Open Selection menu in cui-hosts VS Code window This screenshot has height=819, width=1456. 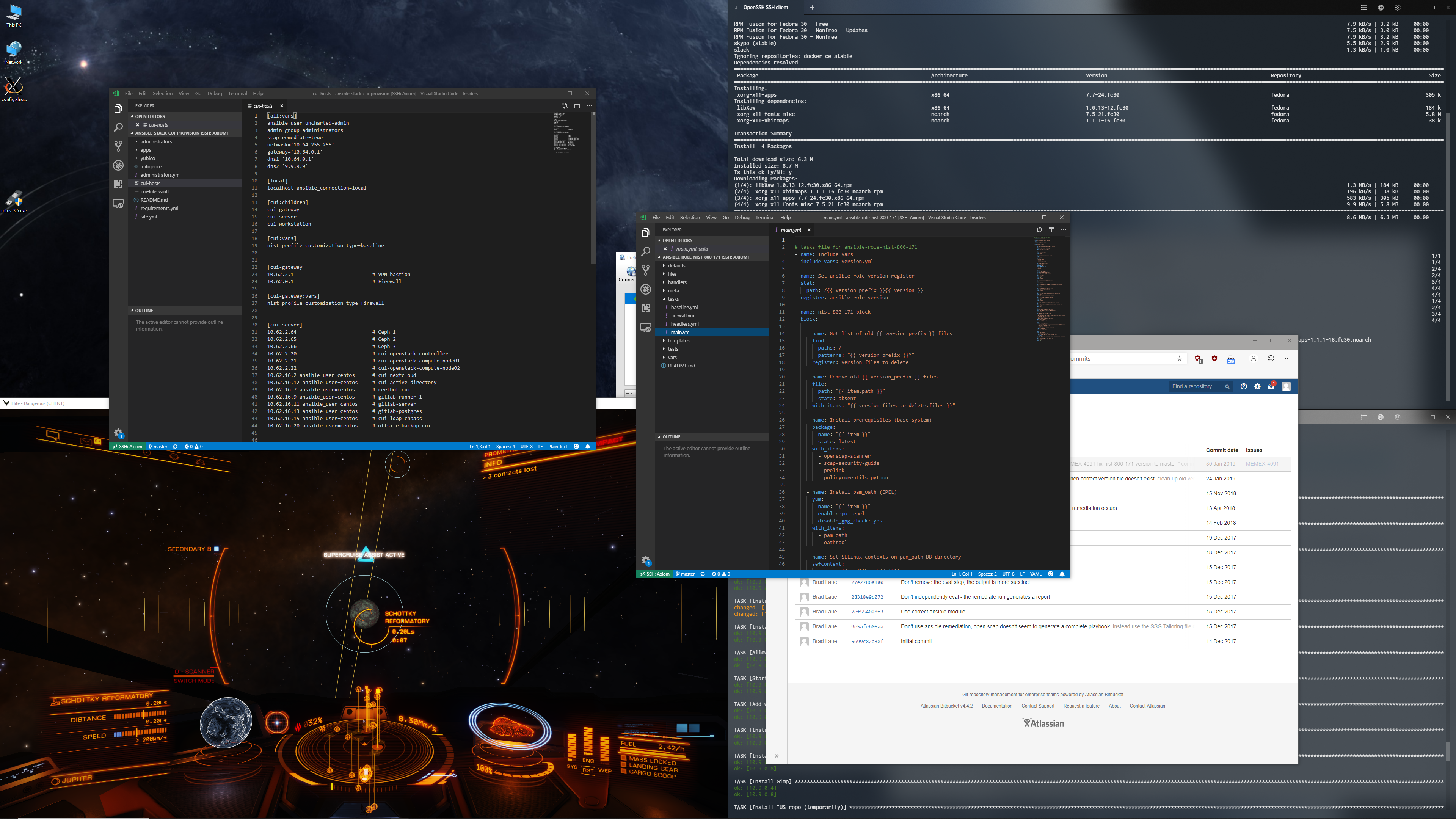(162, 93)
